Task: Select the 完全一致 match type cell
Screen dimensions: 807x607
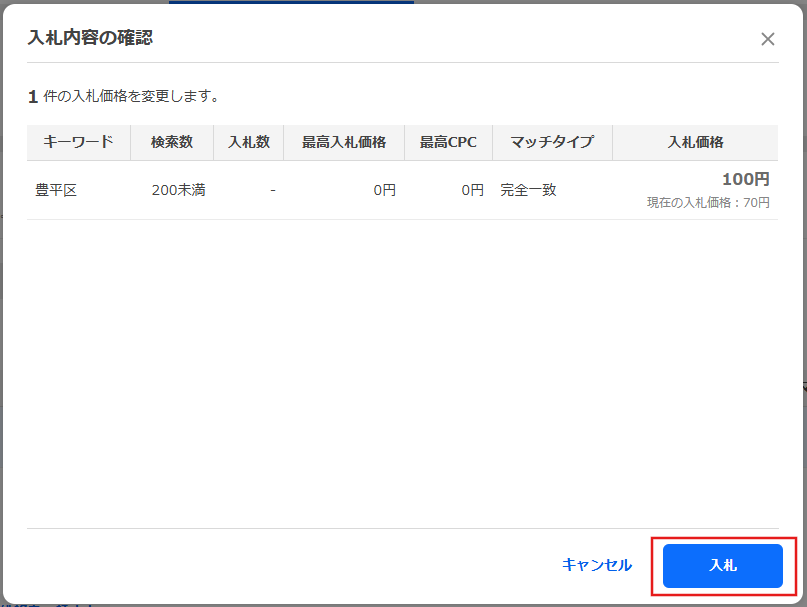Action: (x=528, y=190)
